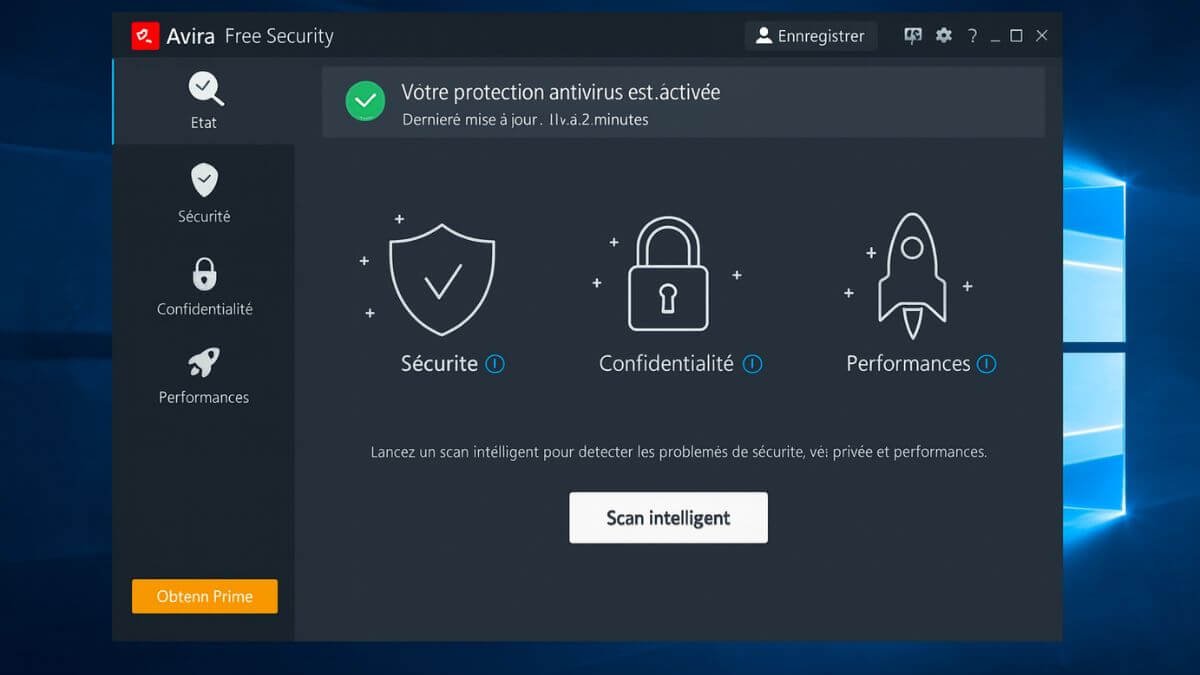1200x675 pixels.
Task: Select the Etat sidebar tab
Action: point(204,101)
